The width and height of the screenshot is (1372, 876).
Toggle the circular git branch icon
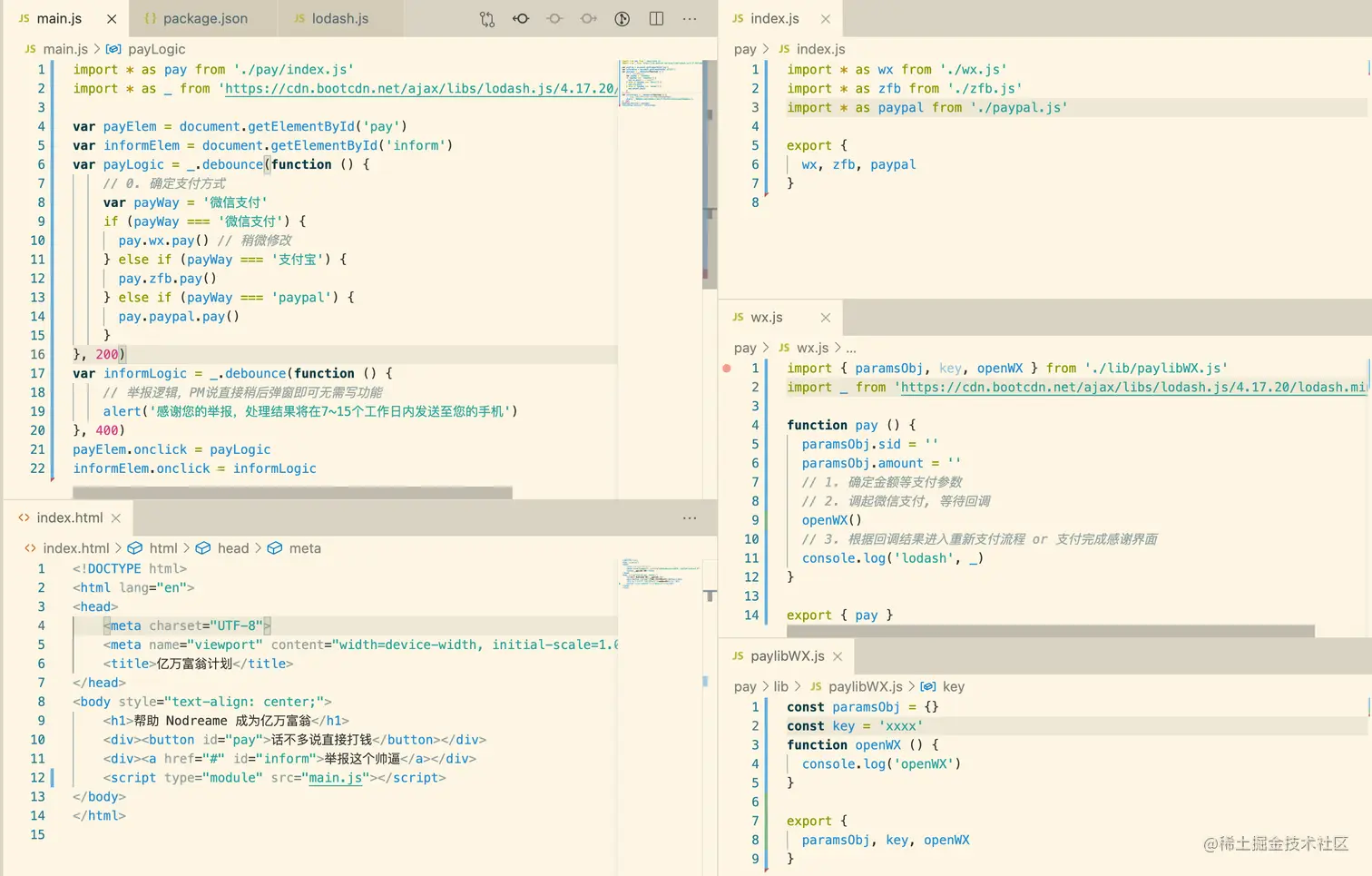click(x=622, y=18)
